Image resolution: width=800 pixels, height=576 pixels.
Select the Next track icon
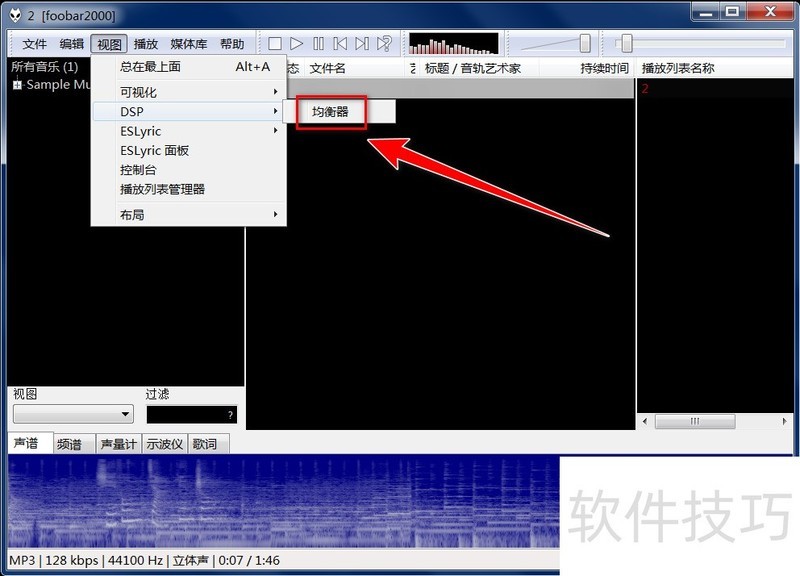click(359, 43)
